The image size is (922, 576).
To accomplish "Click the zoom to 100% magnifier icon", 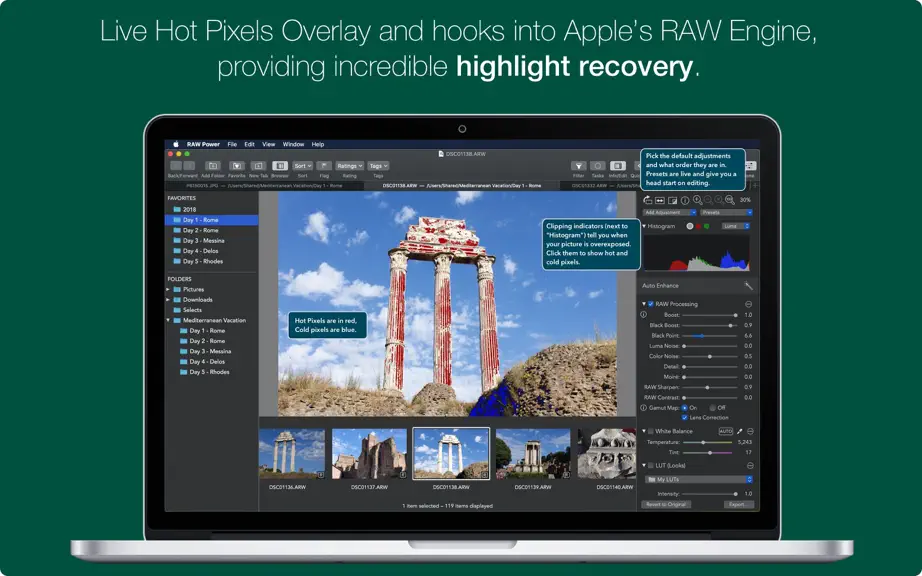I will [x=730, y=200].
